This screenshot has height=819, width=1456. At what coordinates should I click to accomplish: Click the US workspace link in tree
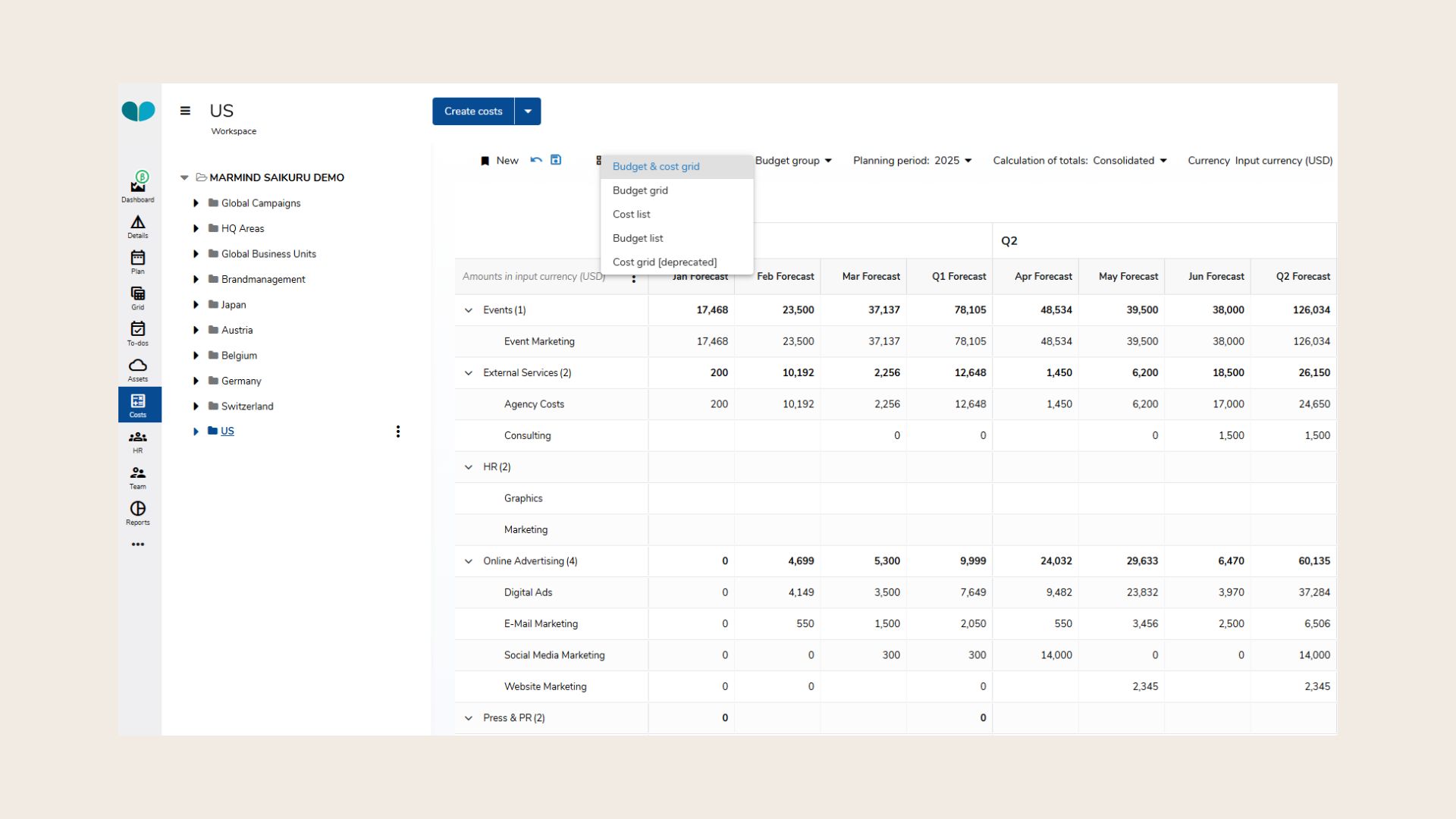(x=227, y=431)
